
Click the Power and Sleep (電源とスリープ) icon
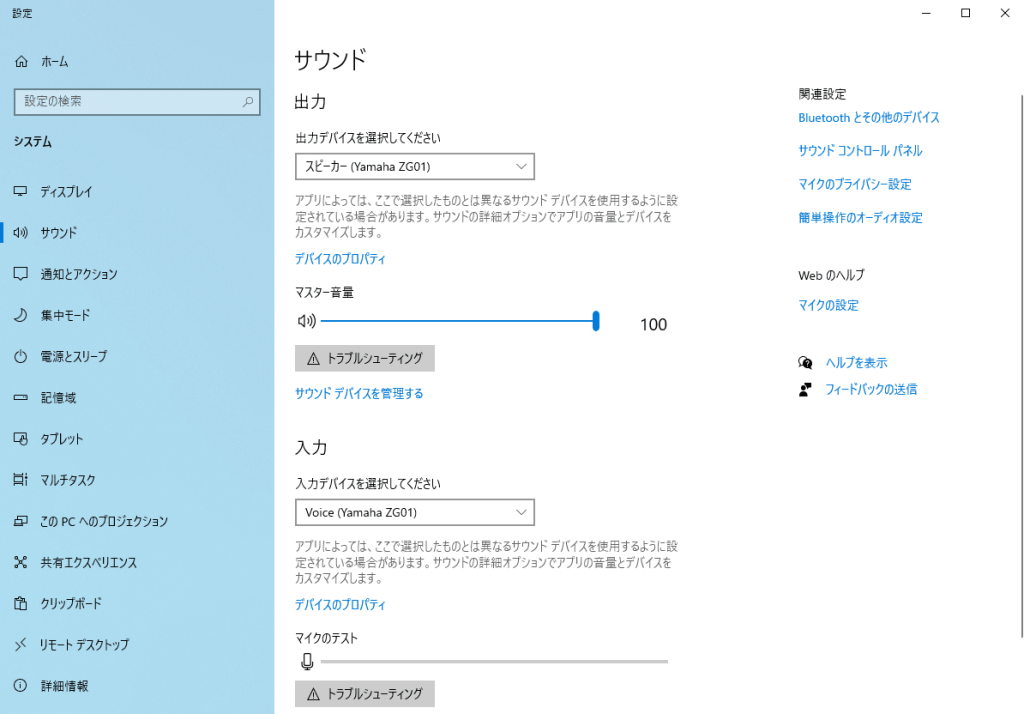21,356
